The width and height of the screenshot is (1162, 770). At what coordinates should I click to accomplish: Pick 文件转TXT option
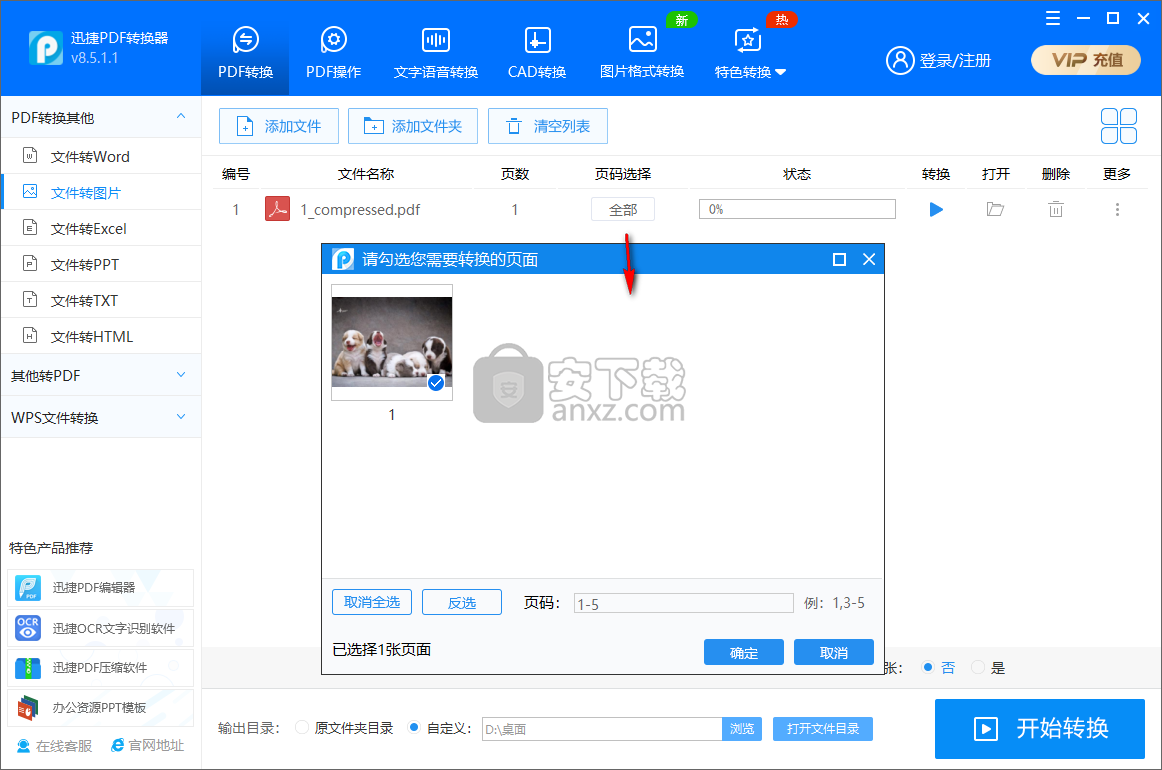[x=101, y=300]
